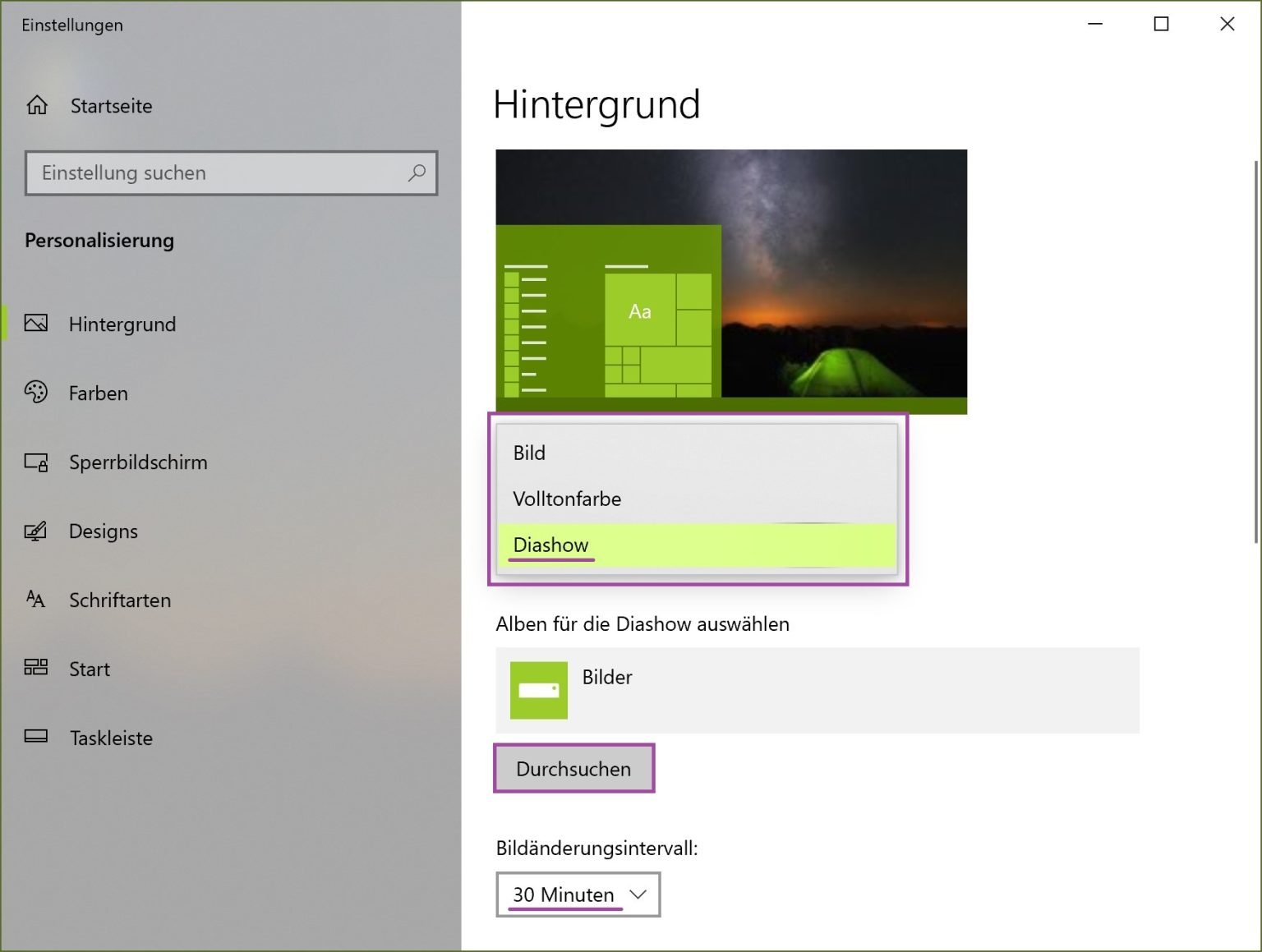
Task: Switch to the Farben settings page
Action: 98,393
